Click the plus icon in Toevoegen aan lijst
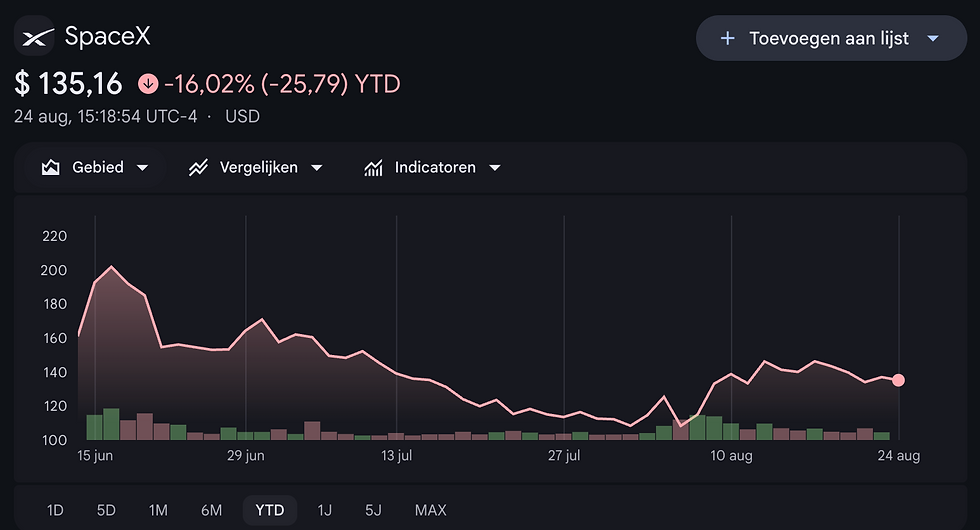Image resolution: width=980 pixels, height=530 pixels. [x=727, y=39]
